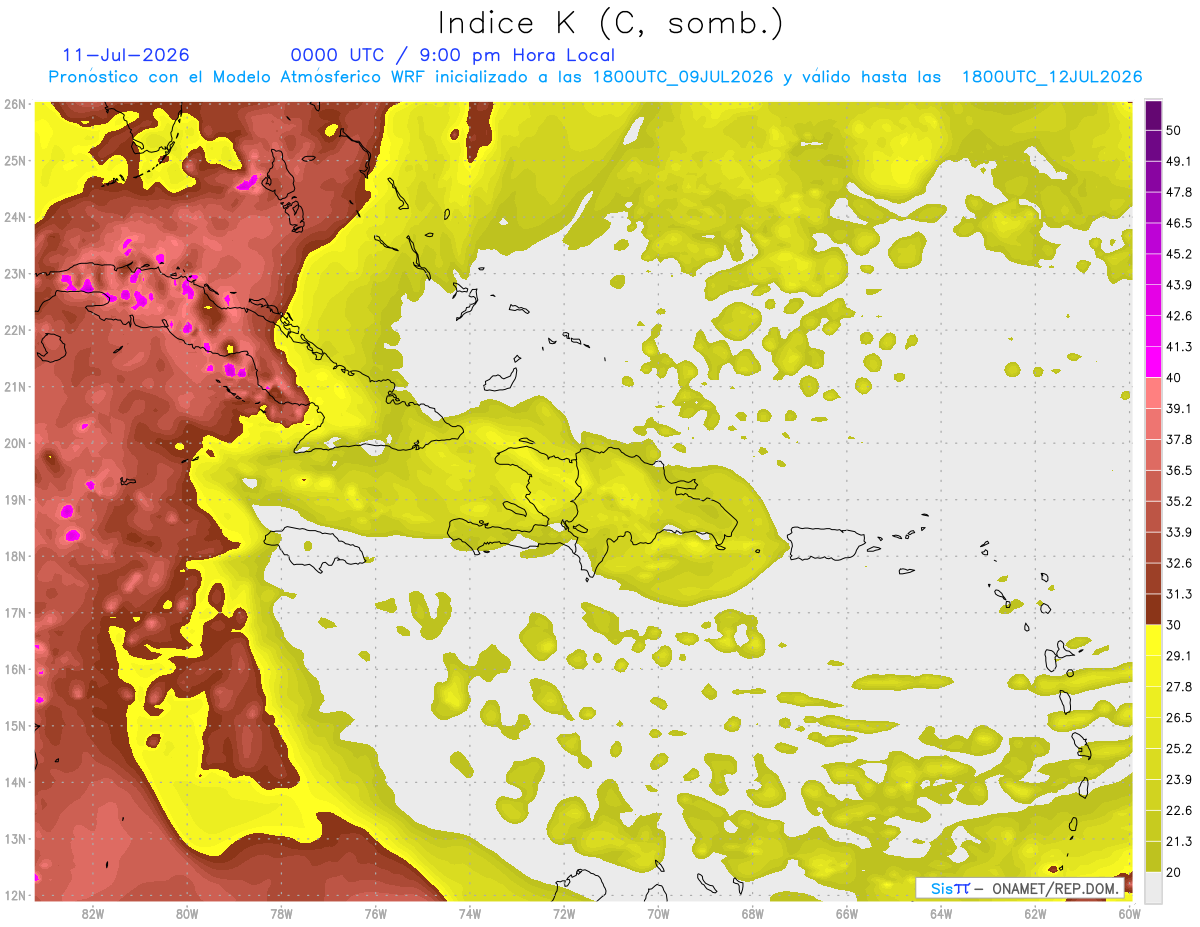Click the "72W" longitude label

click(564, 914)
